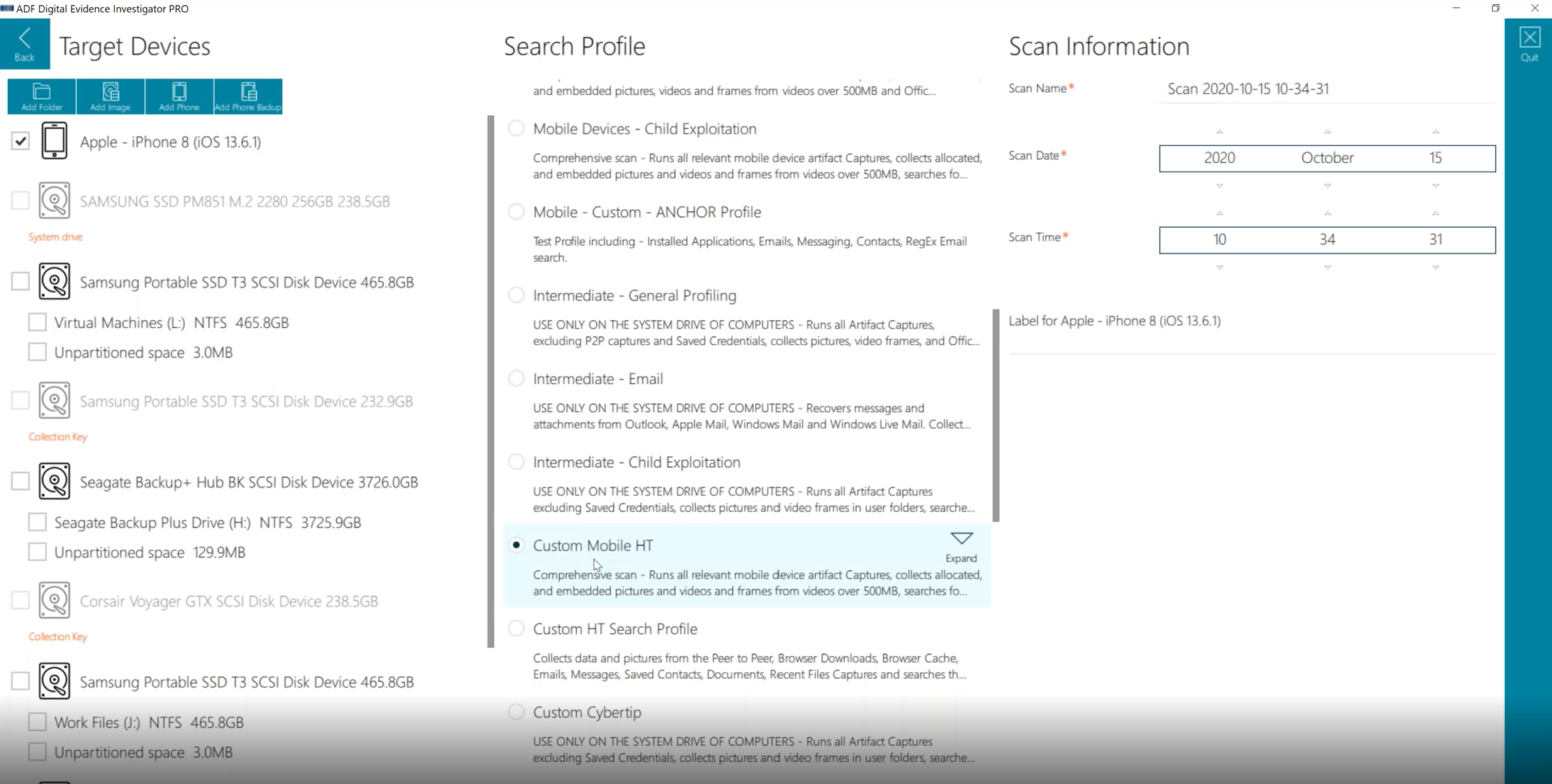Click the Samsung Portable SSD 232.9GB disk icon
The image size is (1552, 784).
pos(54,401)
